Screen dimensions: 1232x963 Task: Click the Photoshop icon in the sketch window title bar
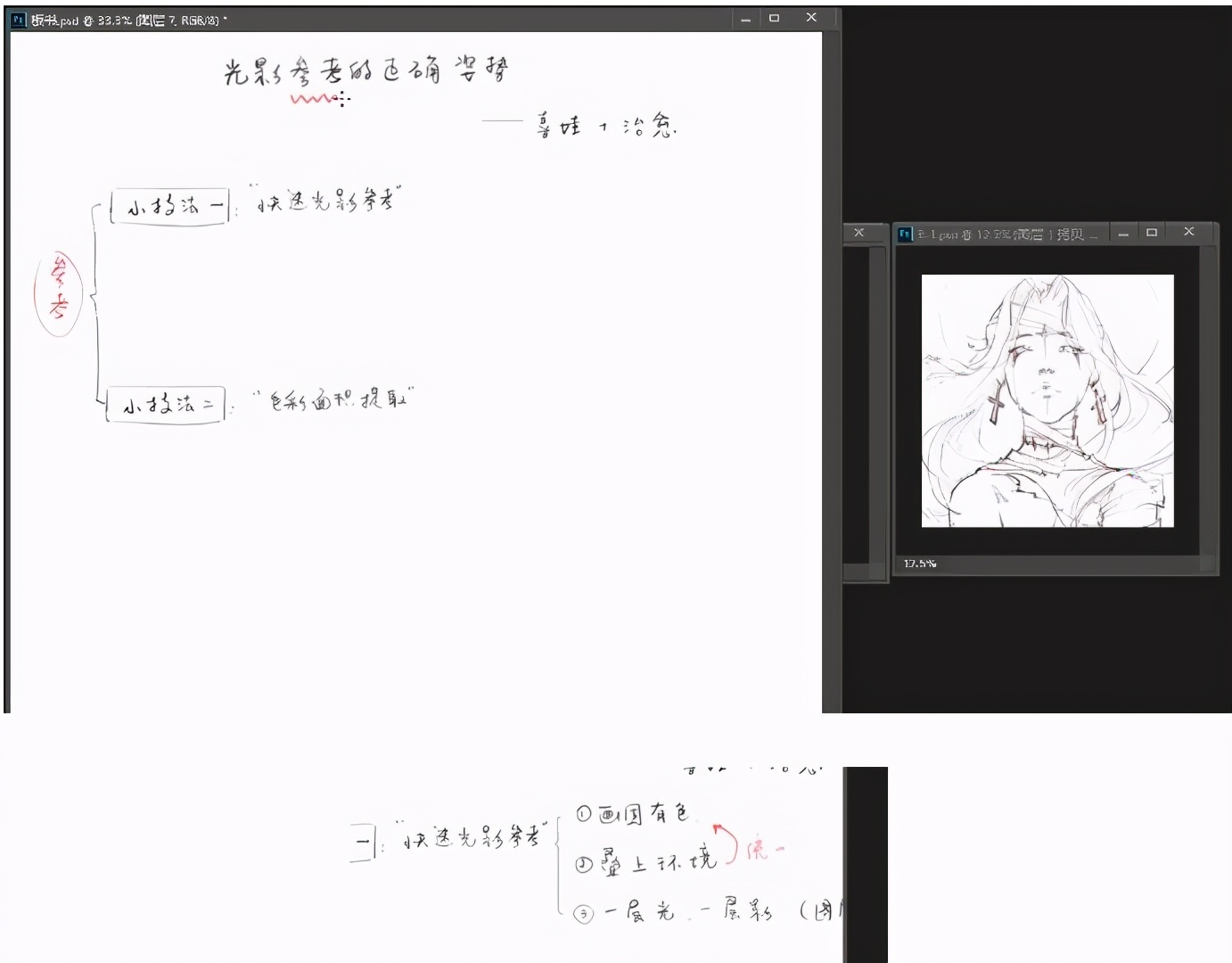(x=906, y=234)
